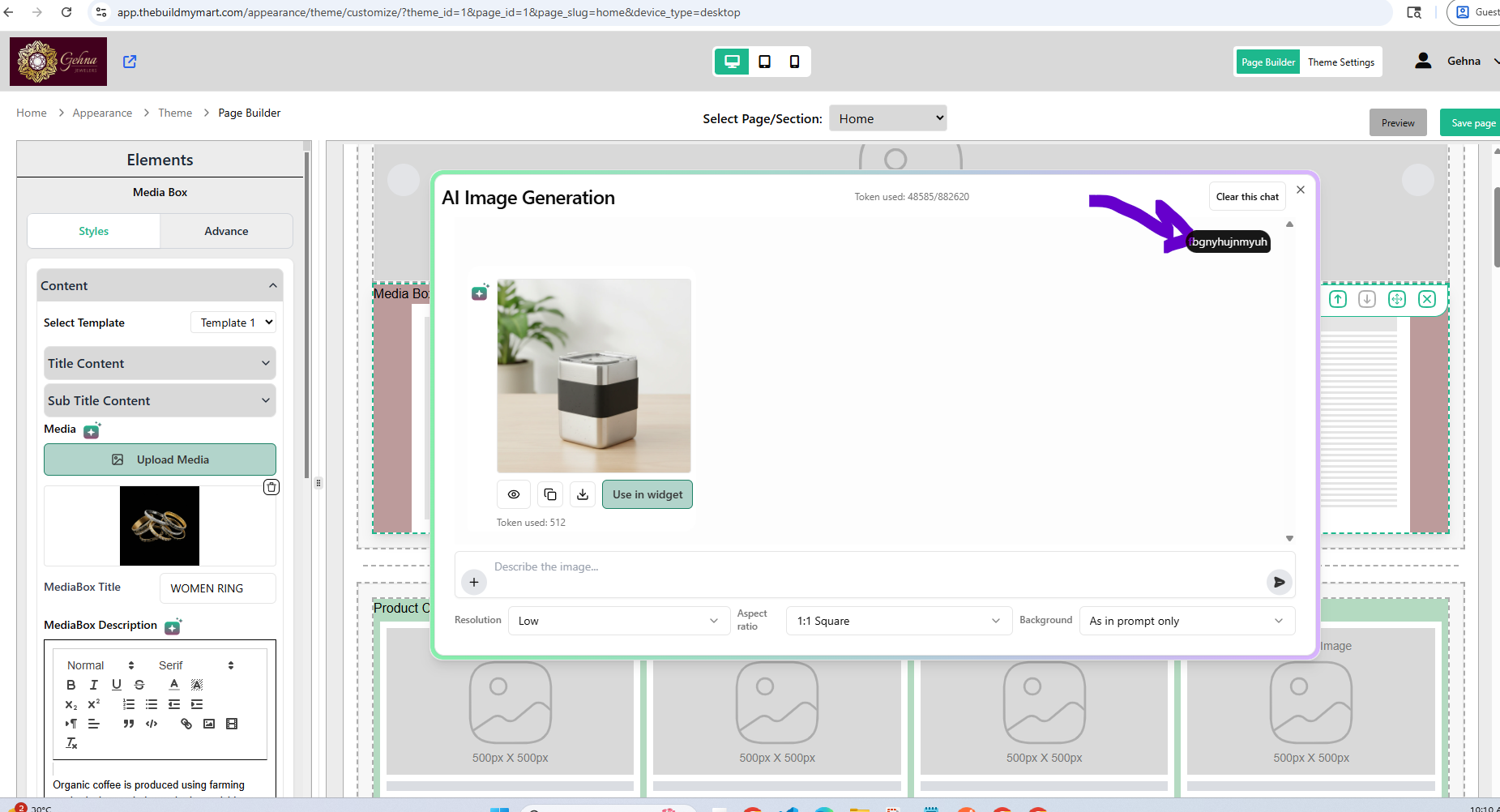The image size is (1500, 812).
Task: Delete the uploaded ring media
Action: [271, 487]
